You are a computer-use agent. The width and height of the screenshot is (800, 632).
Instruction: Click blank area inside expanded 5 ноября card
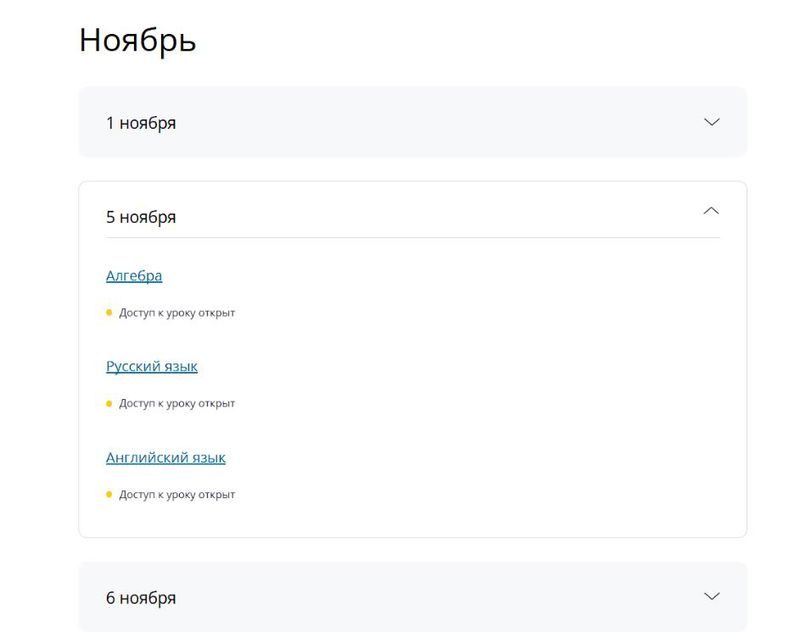point(500,400)
